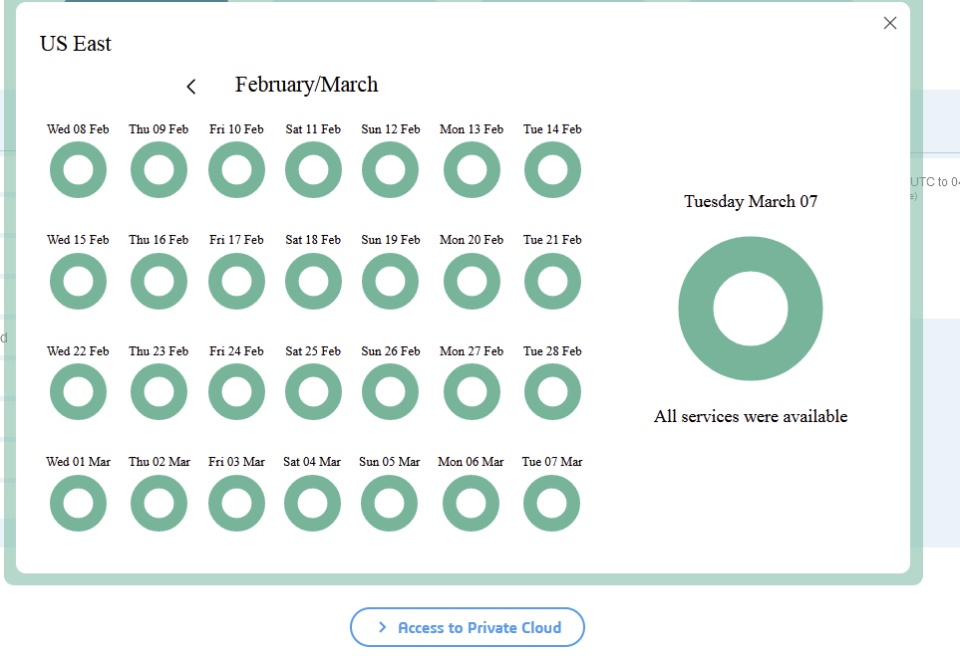
Task: Select the Thu 02 Mar status ring
Action: pos(158,503)
